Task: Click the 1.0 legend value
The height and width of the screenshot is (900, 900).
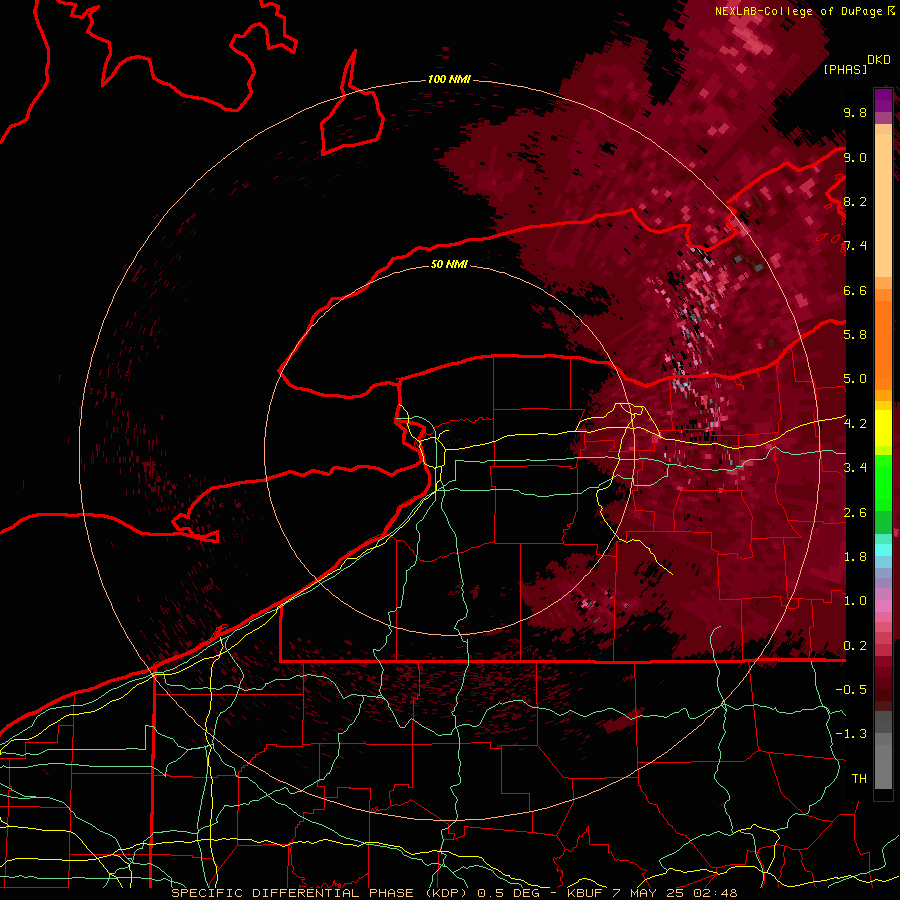Action: tap(855, 601)
